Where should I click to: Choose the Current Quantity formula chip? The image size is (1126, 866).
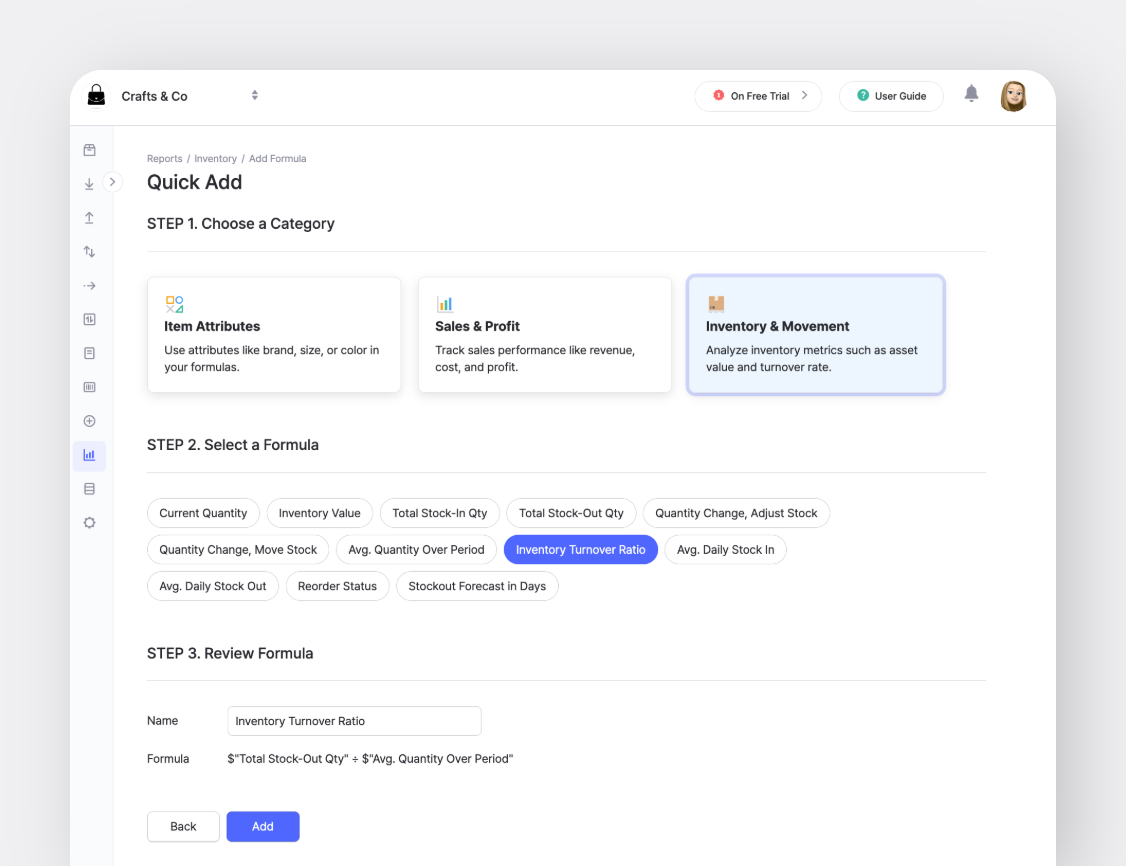[203, 512]
